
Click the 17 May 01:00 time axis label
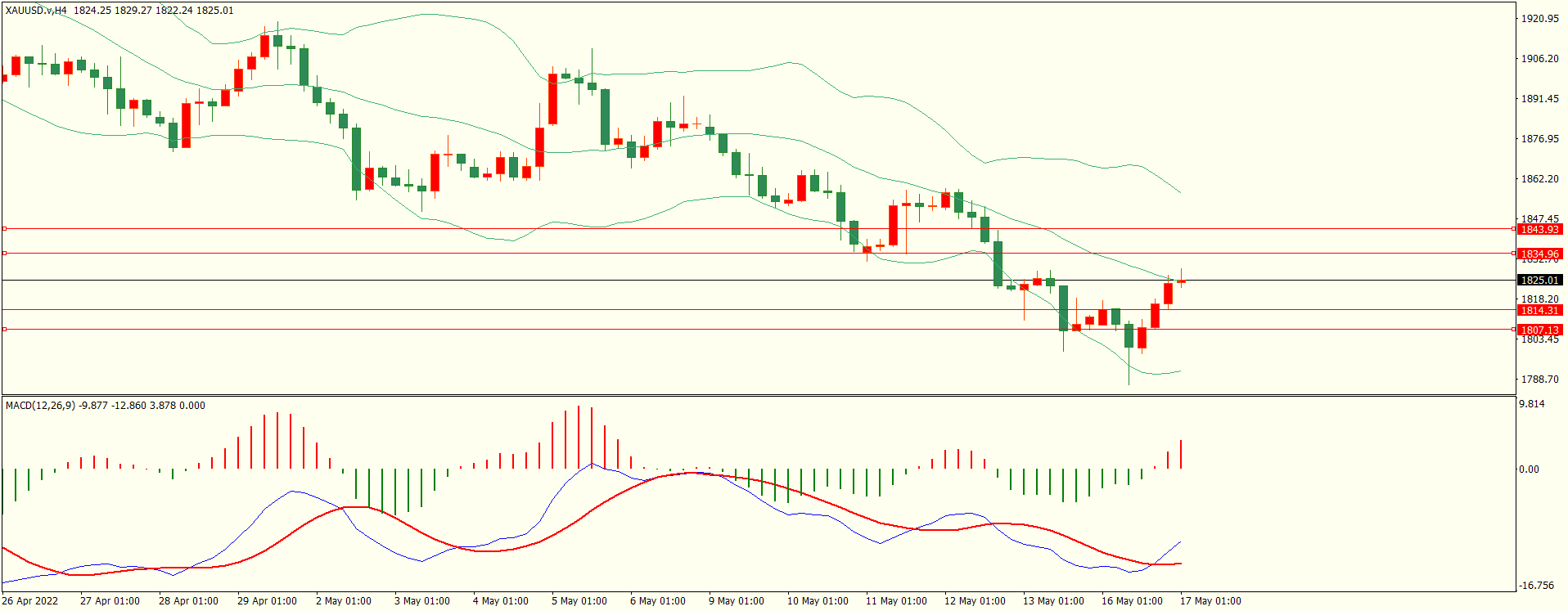pyautogui.click(x=1210, y=601)
